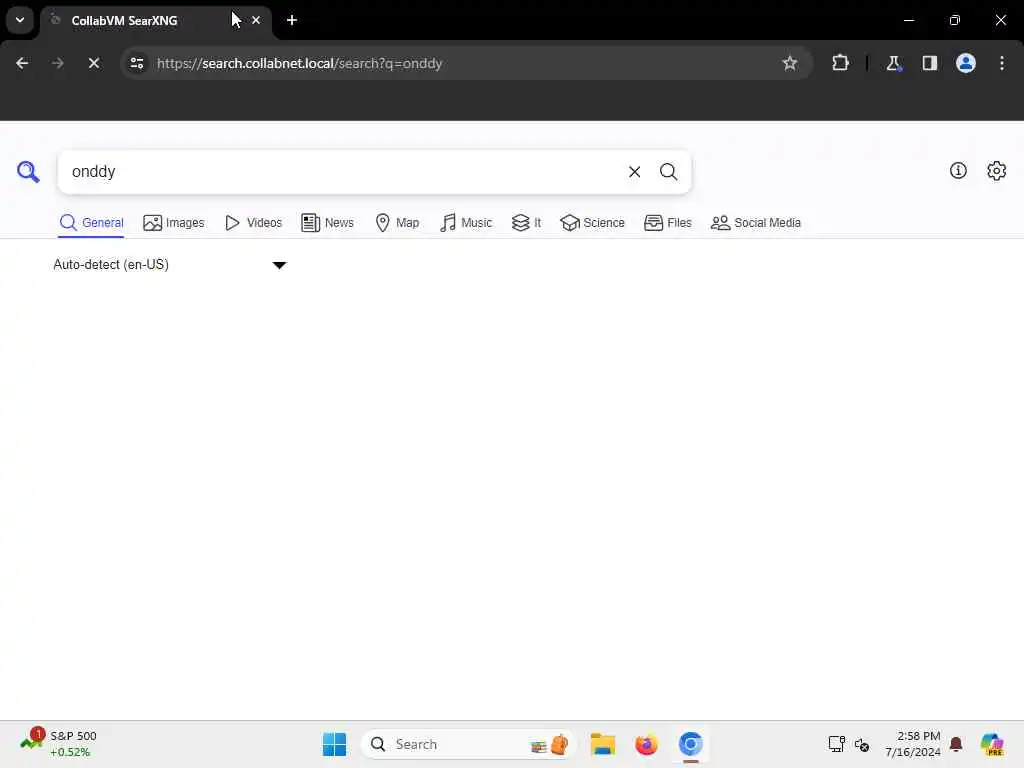This screenshot has height=768, width=1024.
Task: Switch to the Files tab
Action: pos(667,223)
